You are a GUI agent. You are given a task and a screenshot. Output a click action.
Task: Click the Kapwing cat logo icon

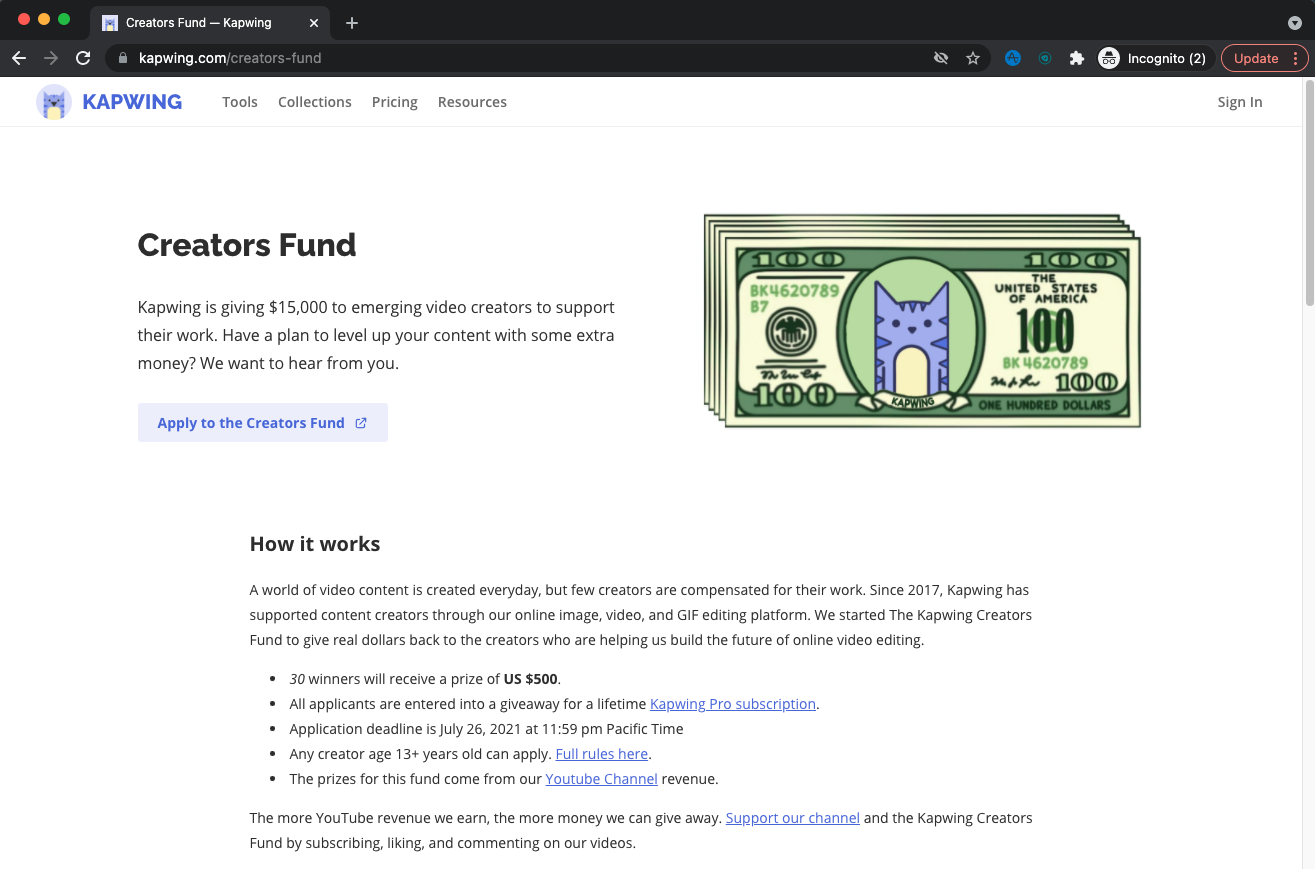(54, 102)
